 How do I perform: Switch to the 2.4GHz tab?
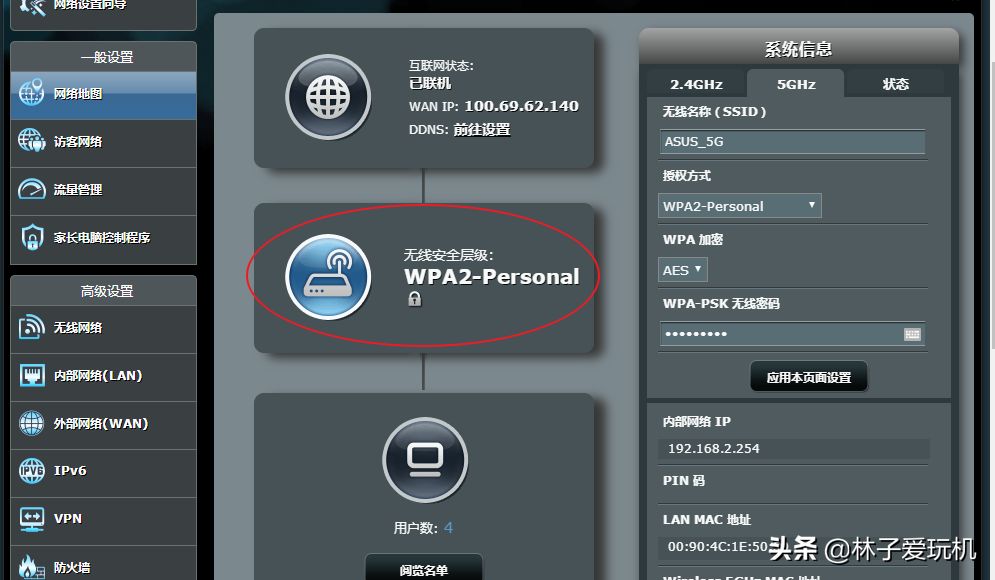(697, 84)
